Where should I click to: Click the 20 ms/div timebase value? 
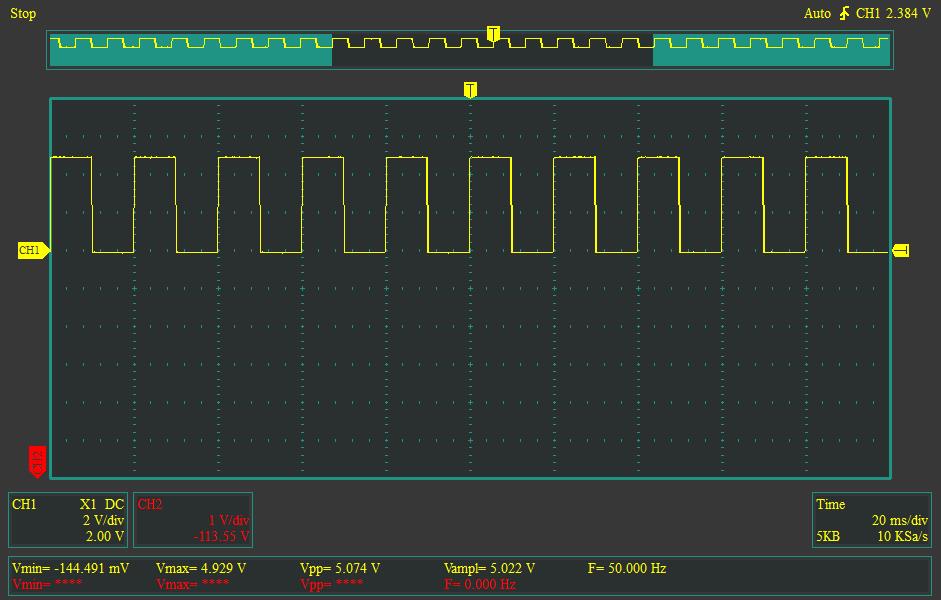[900, 521]
